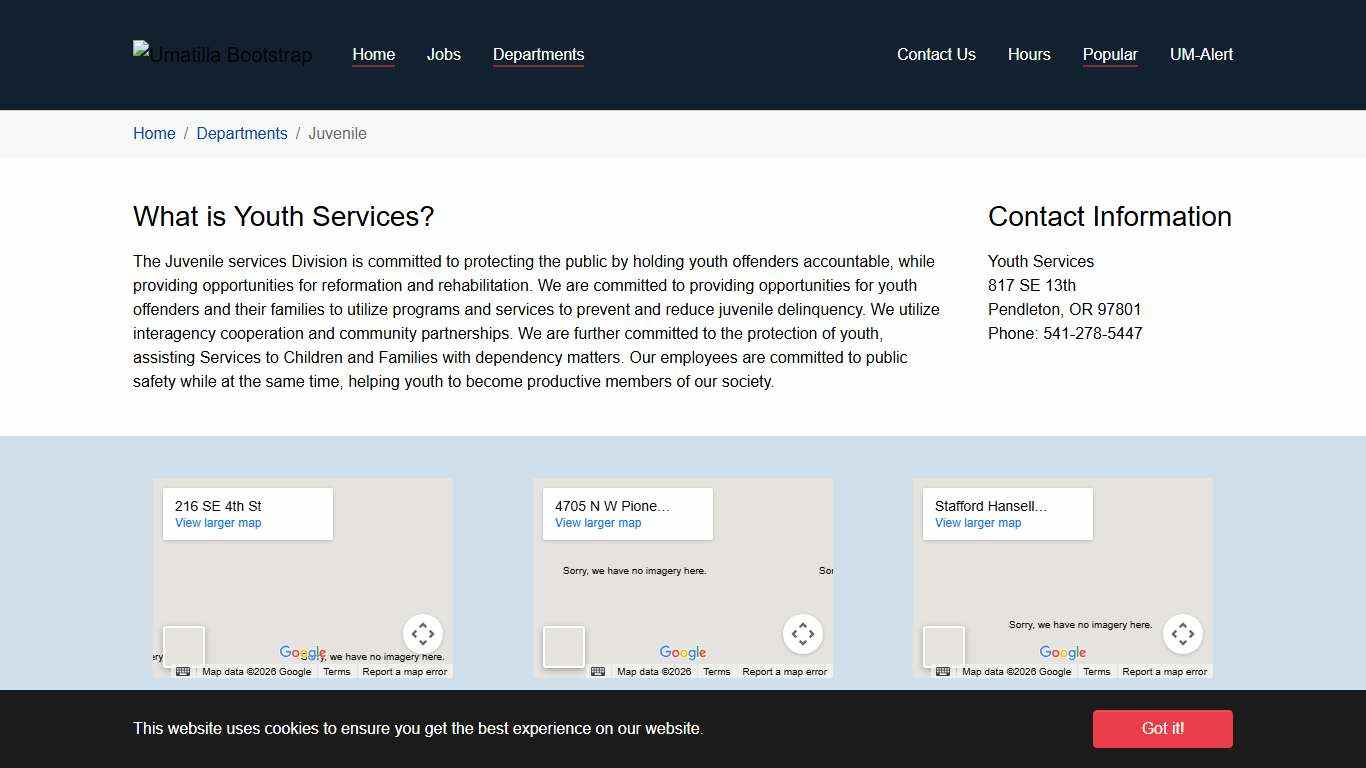Open map camera controls on Stafford Hansell map
This screenshot has height=768, width=1366.
pyautogui.click(x=1183, y=634)
